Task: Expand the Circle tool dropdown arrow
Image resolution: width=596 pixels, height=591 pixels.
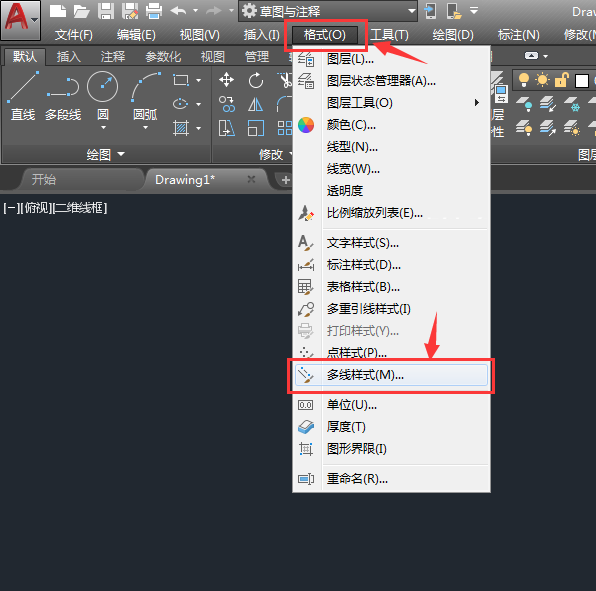Action: pos(103,128)
